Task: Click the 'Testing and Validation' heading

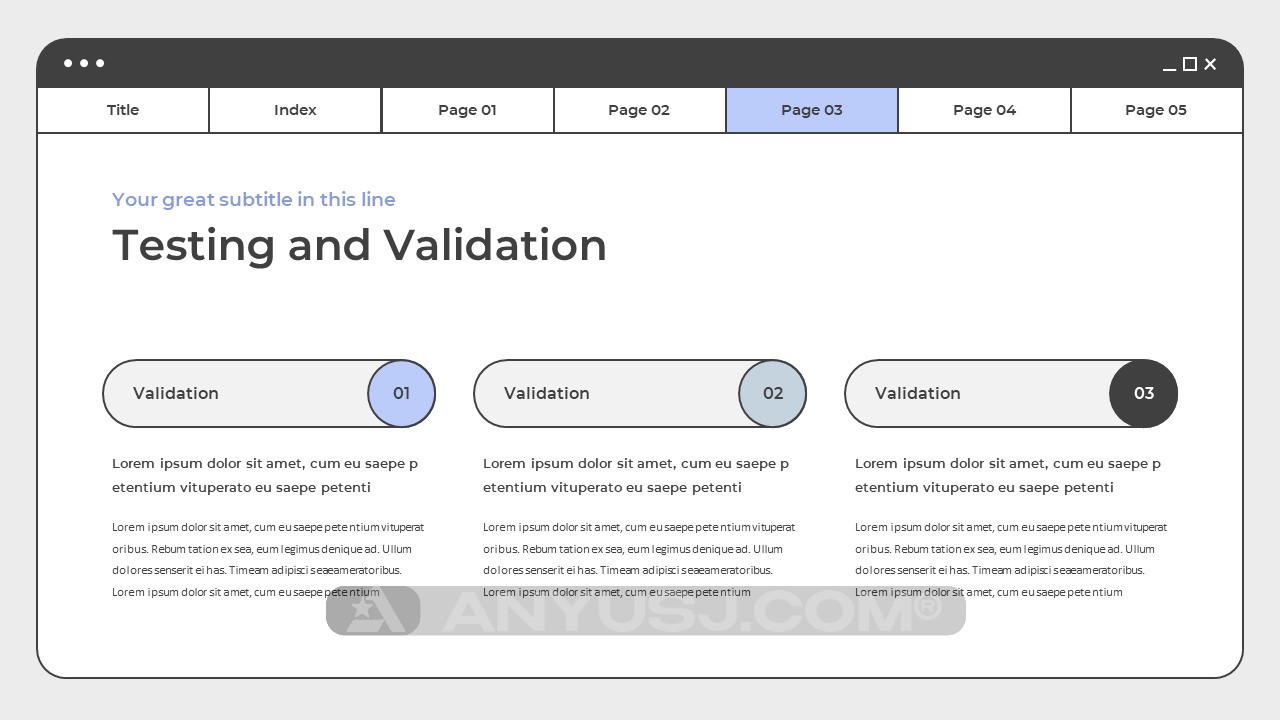Action: pos(359,245)
